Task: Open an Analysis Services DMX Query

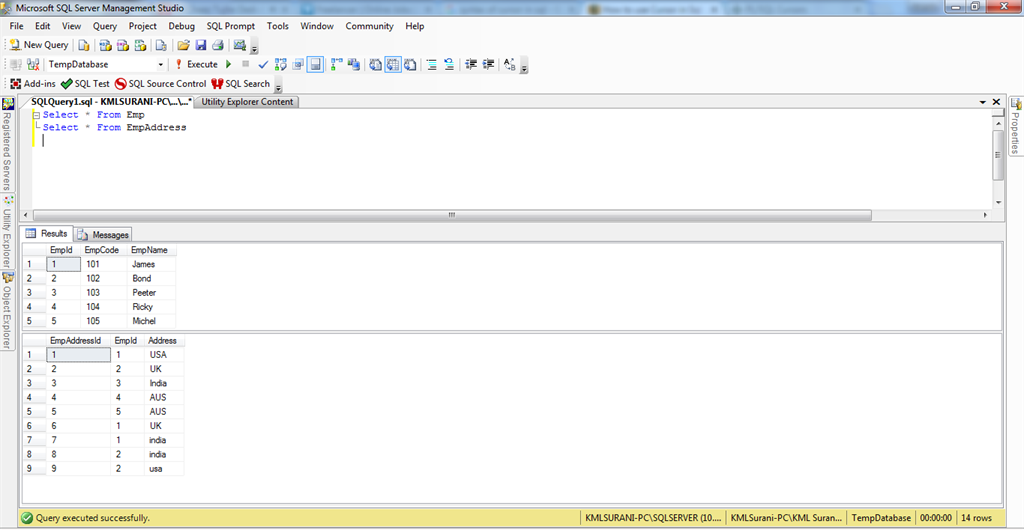Action: (123, 45)
